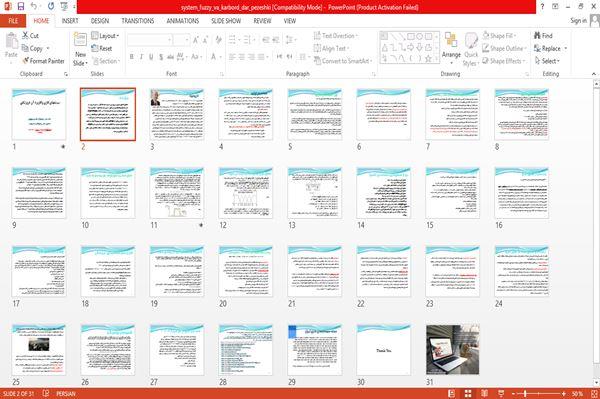Image resolution: width=600 pixels, height=399 pixels.
Task: Open the font name combo box
Action: click(149, 39)
